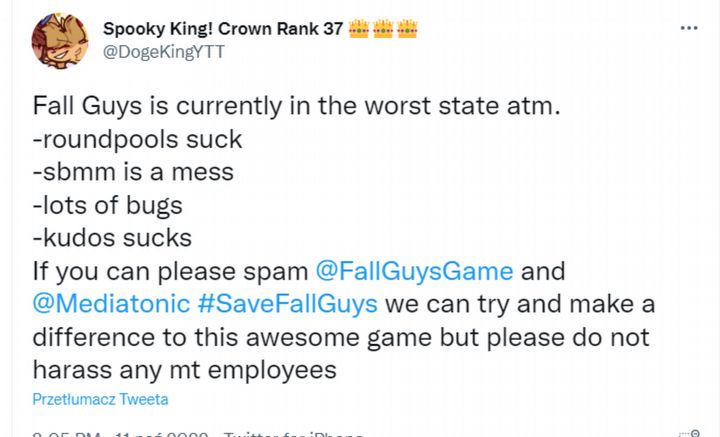Click the "harass any mt employees" text line
This screenshot has height=437, width=720.
coord(185,369)
